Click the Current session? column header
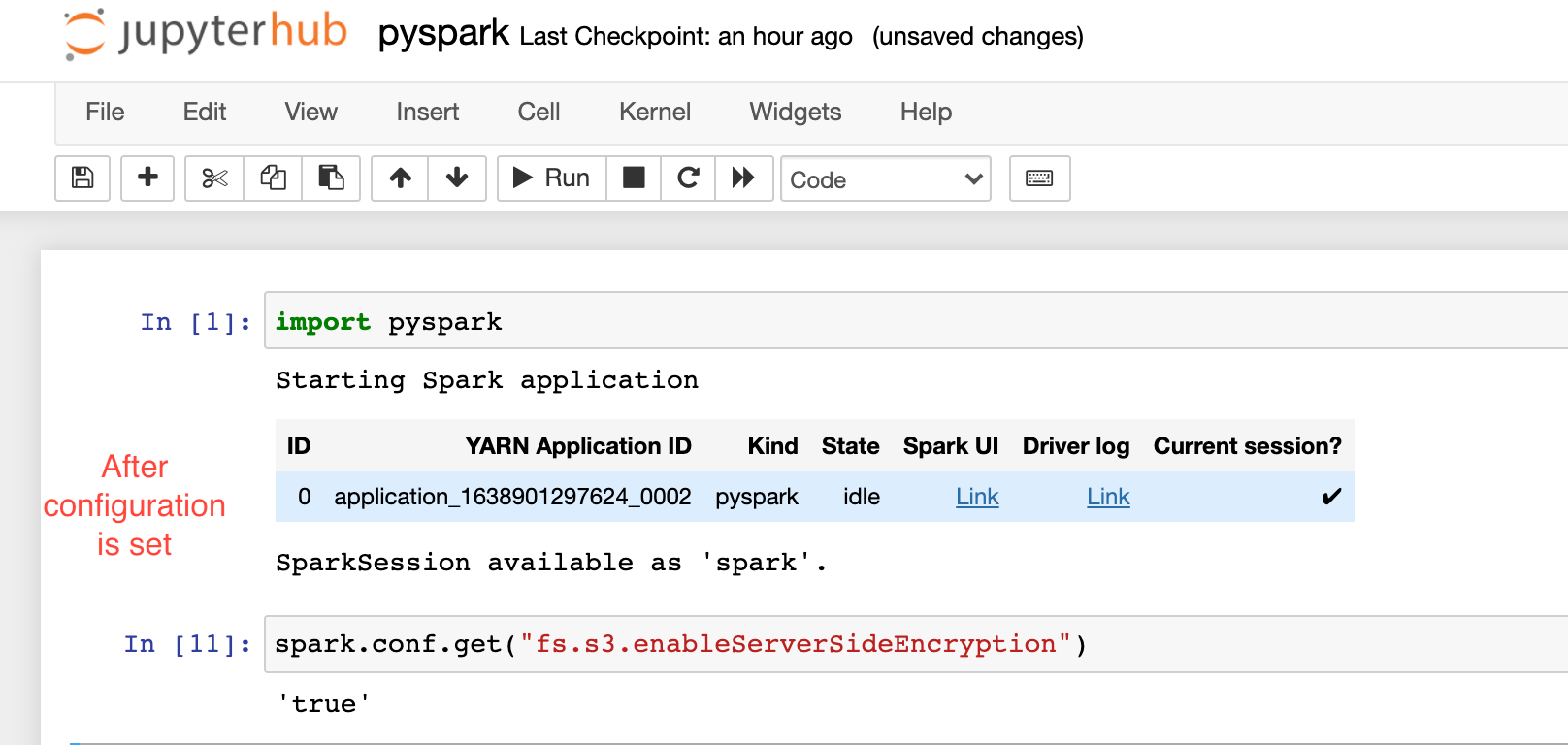 point(1248,446)
